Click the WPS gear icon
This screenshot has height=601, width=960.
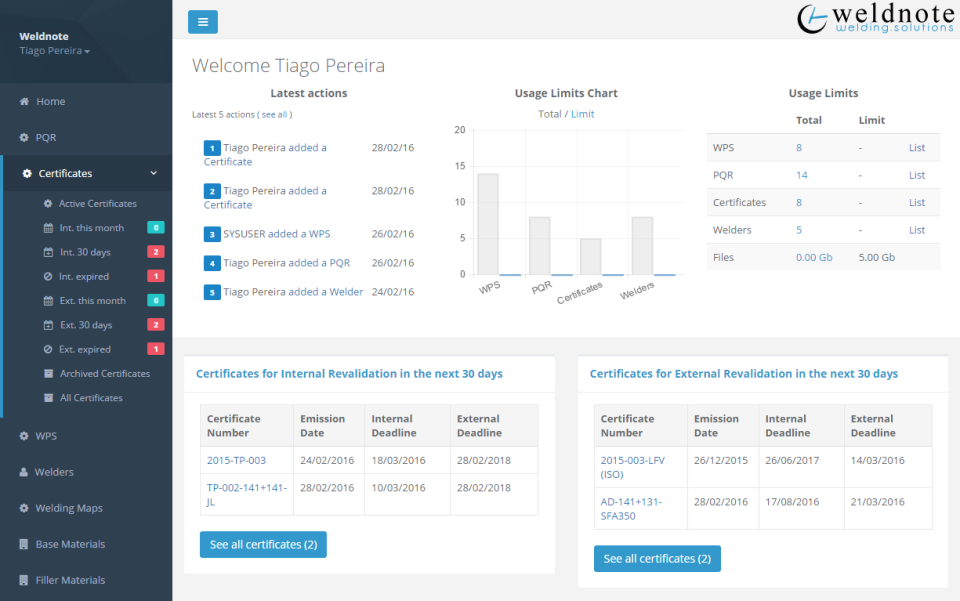coord(24,436)
